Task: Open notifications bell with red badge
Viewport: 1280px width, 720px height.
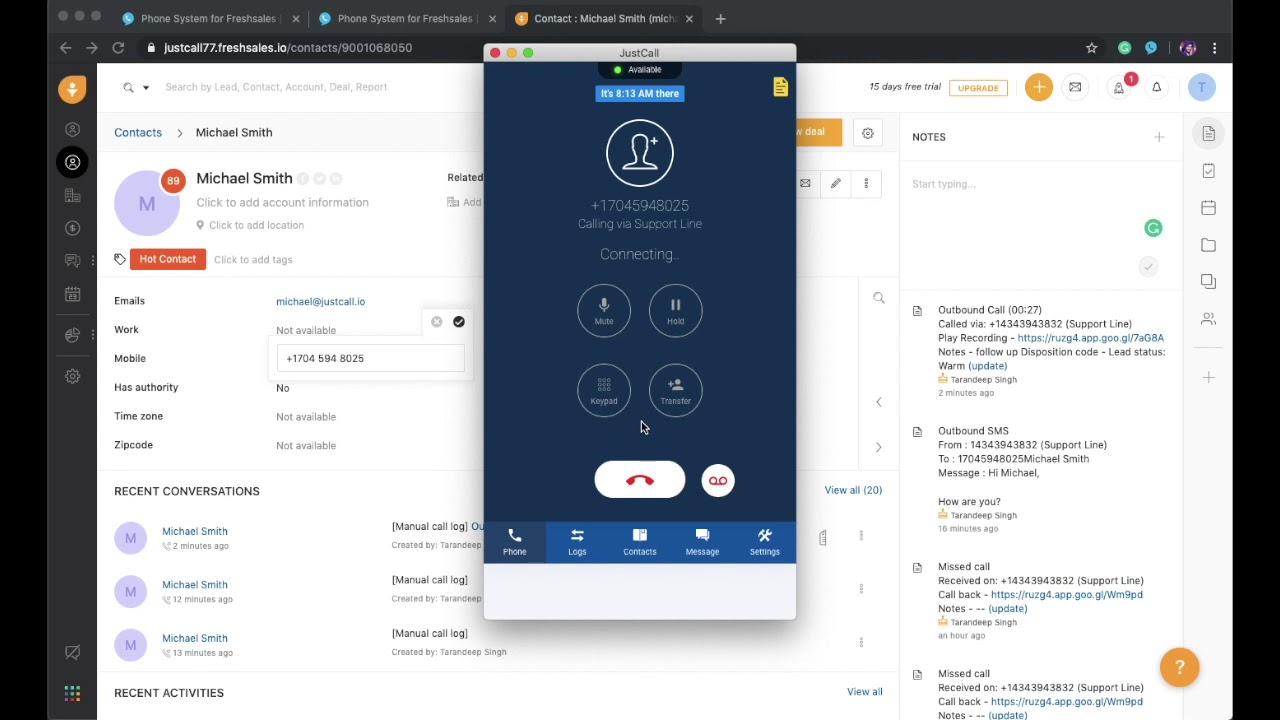Action: (1120, 87)
